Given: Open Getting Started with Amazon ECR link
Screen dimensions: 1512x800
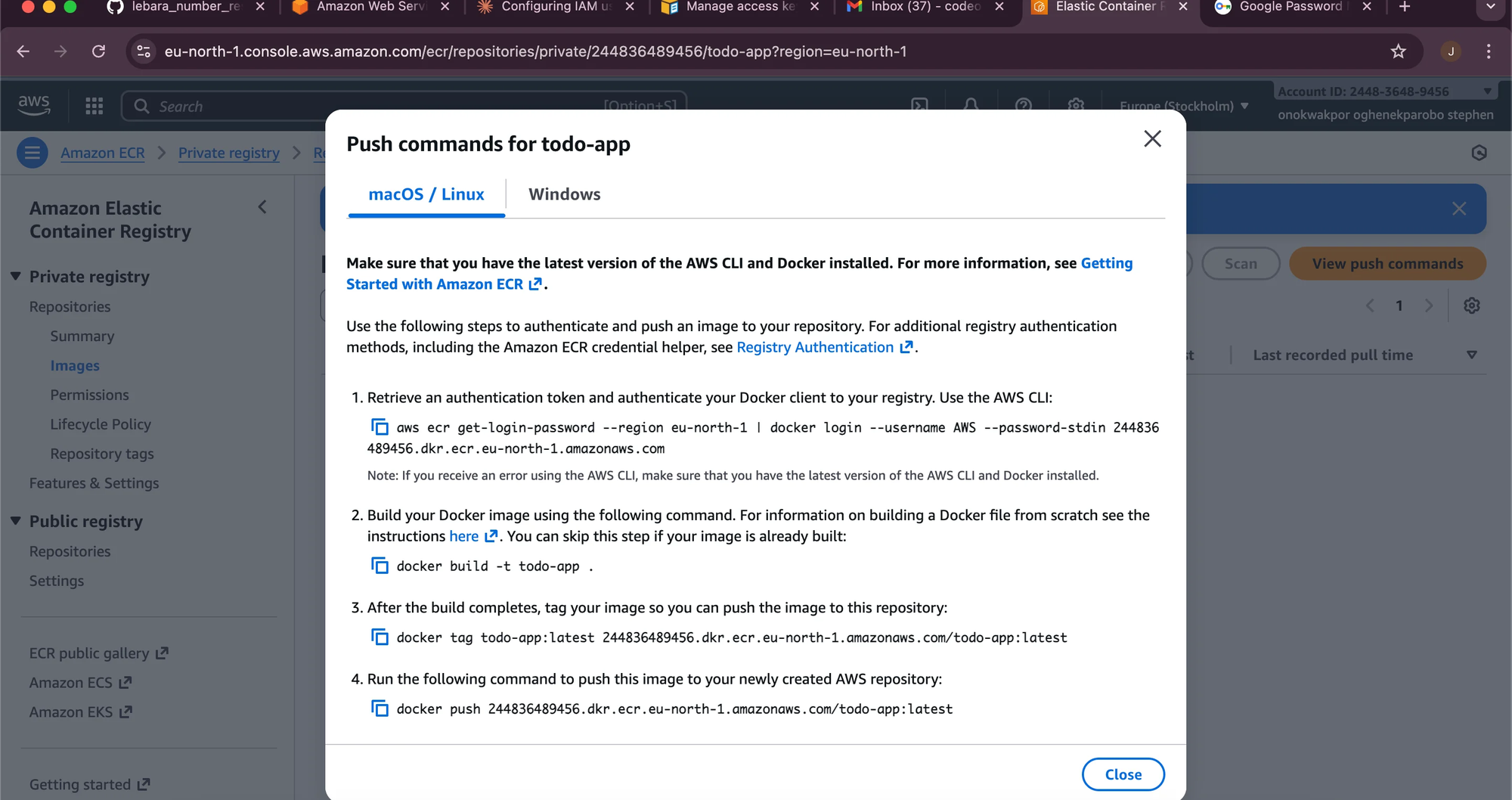Looking at the screenshot, I should click(435, 284).
